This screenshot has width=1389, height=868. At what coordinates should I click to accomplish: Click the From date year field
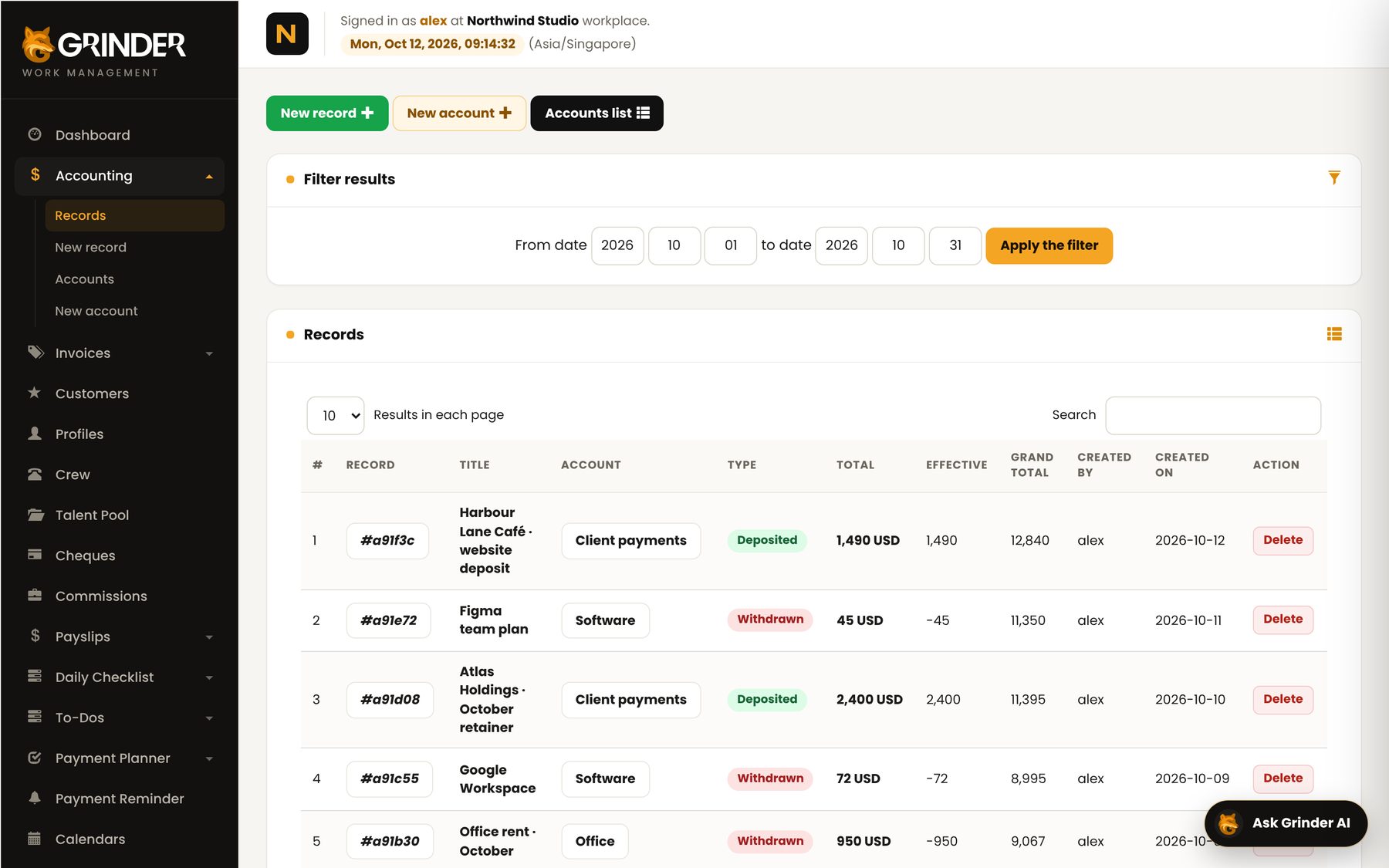tap(617, 245)
